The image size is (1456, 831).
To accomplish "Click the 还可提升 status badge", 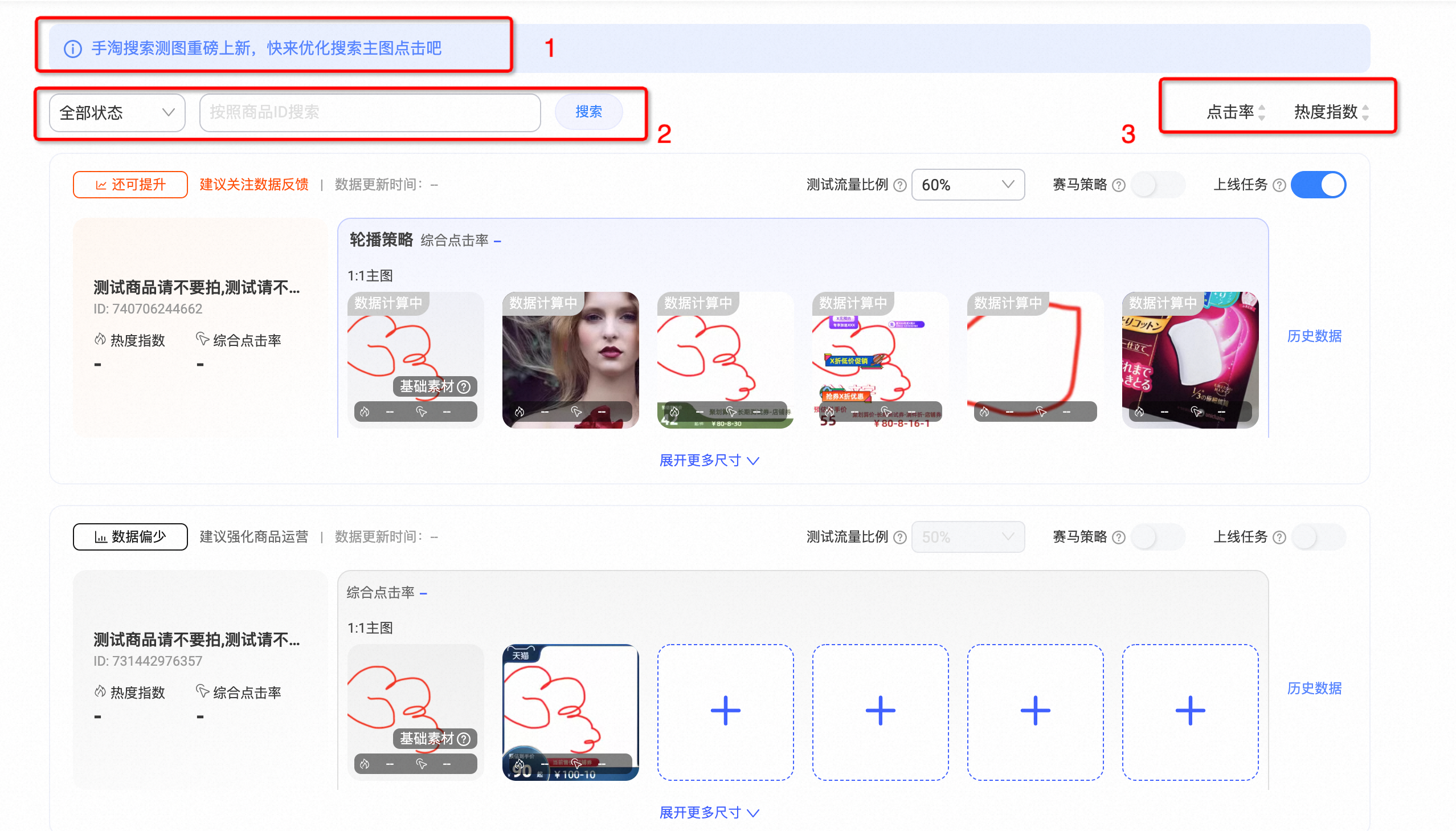I will [130, 185].
